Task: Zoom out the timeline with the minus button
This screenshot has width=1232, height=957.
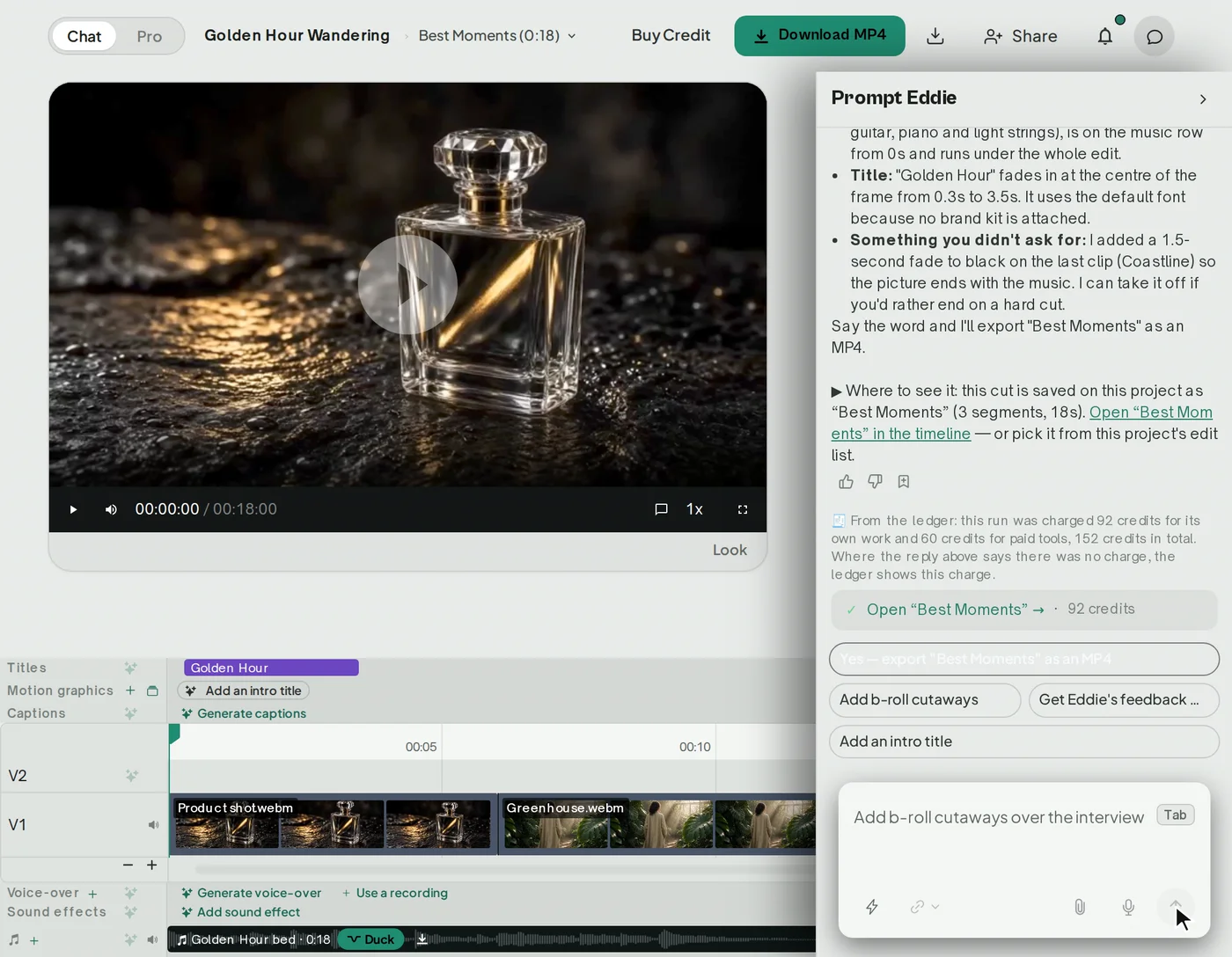Action: (128, 865)
